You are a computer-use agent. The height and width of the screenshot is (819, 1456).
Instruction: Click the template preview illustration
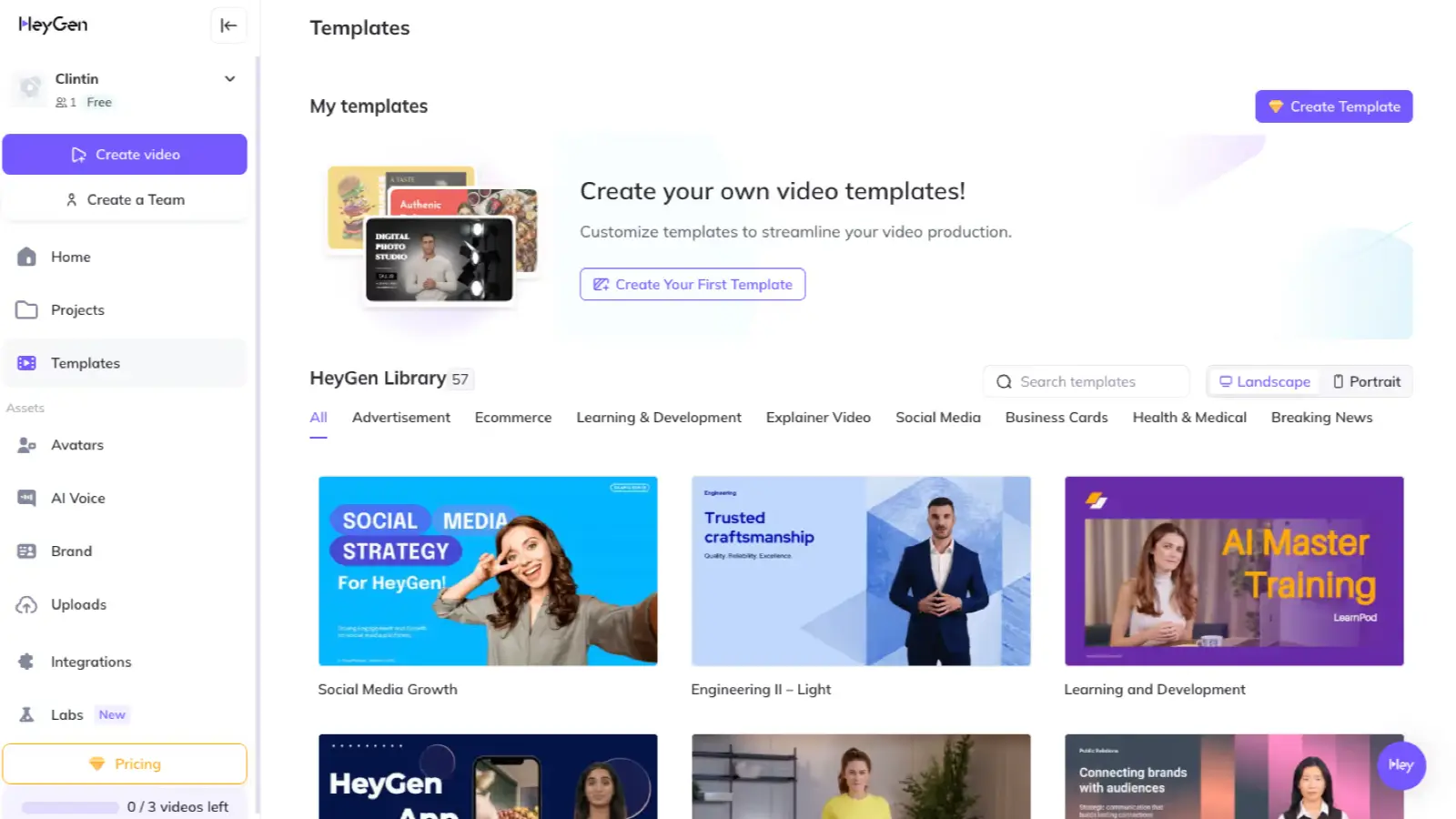pyautogui.click(x=433, y=235)
